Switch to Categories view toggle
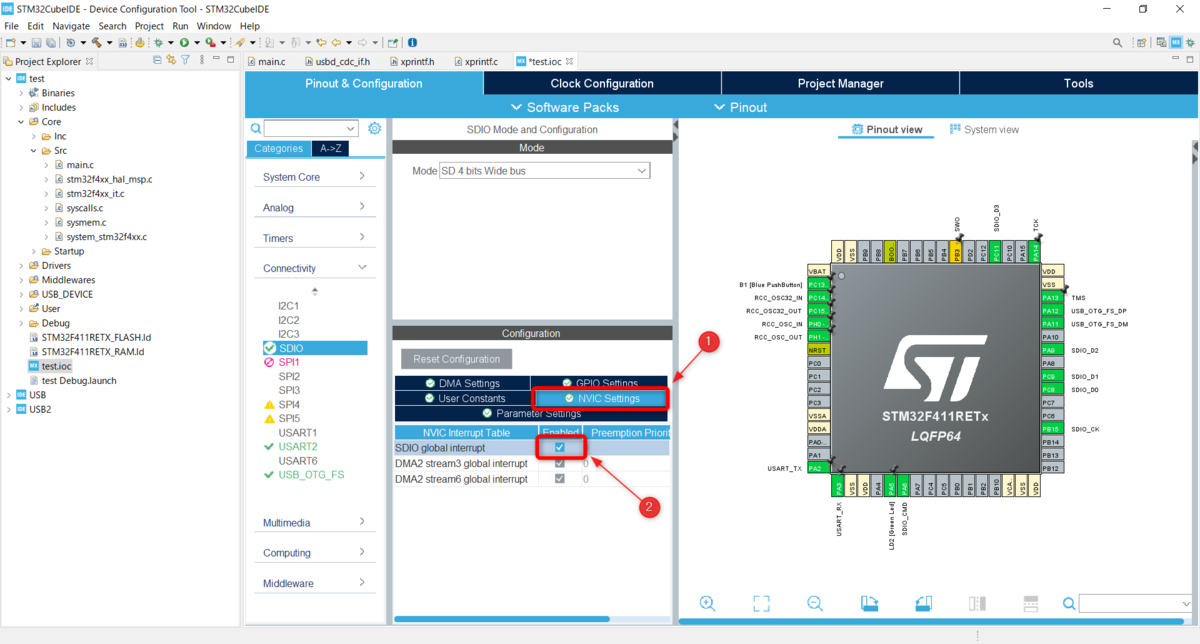Image resolution: width=1200 pixels, height=644 pixels. [278, 148]
